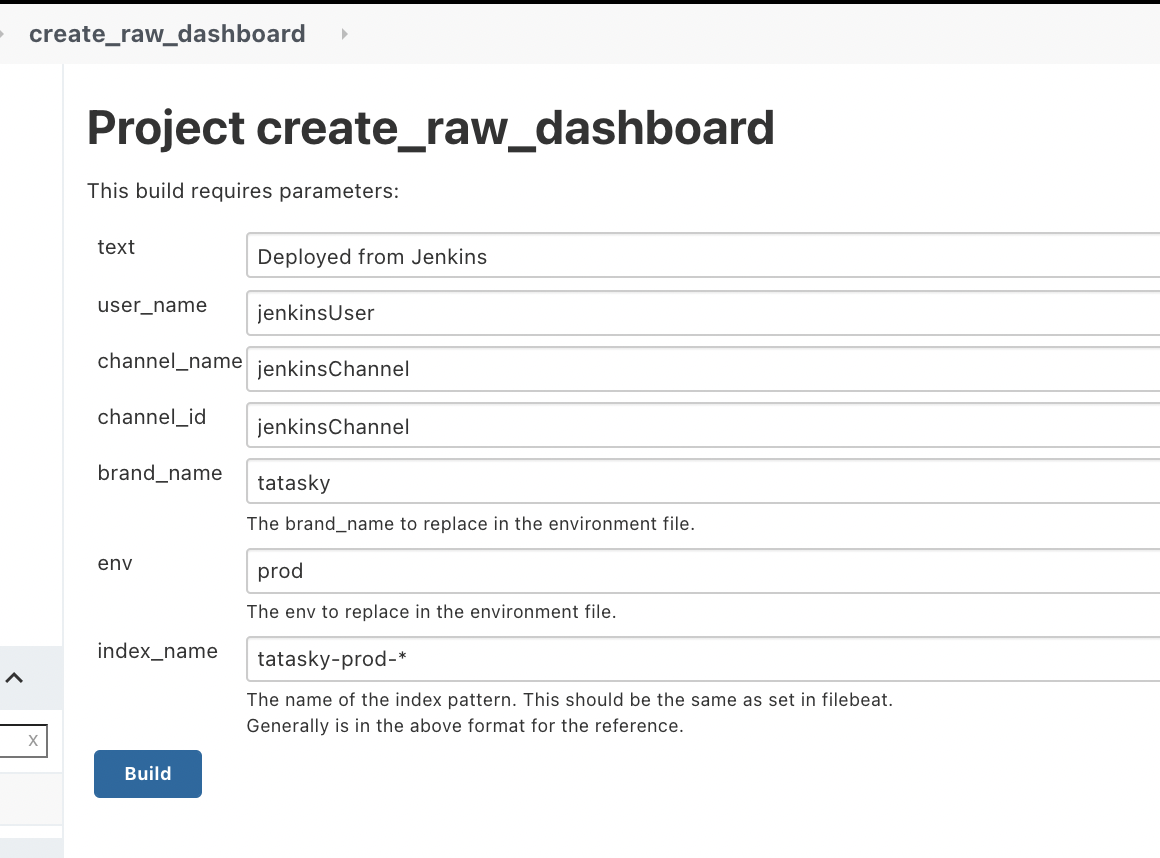Click the brand_name help description text

pyautogui.click(x=470, y=523)
